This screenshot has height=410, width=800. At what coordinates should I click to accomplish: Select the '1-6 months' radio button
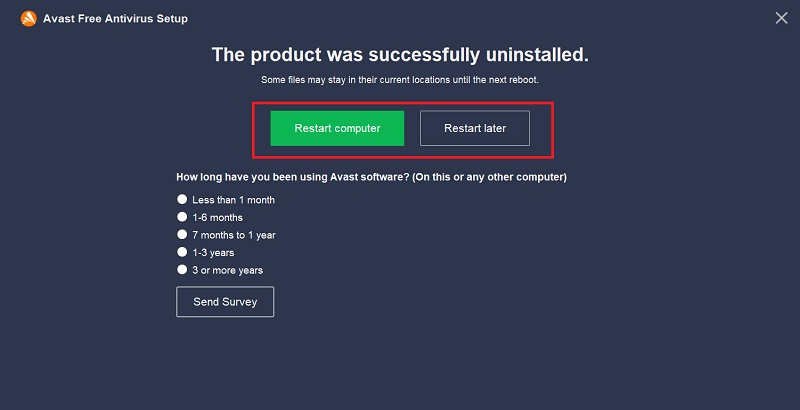click(x=182, y=217)
